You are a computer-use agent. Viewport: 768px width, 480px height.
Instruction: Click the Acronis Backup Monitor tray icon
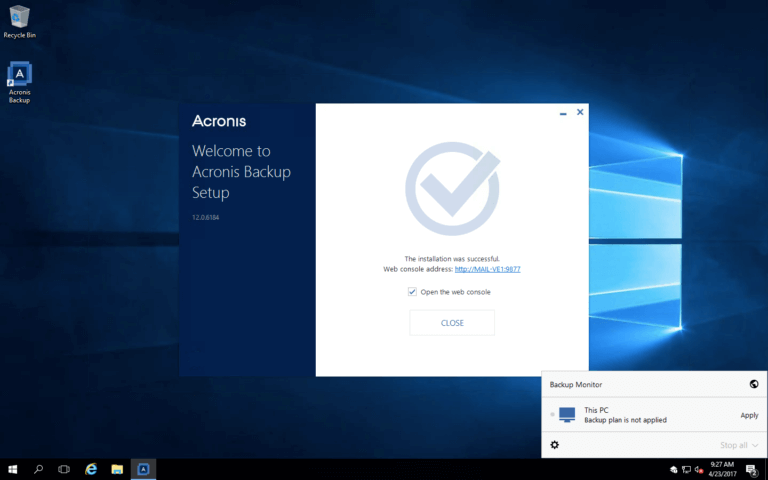pyautogui.click(x=673, y=470)
